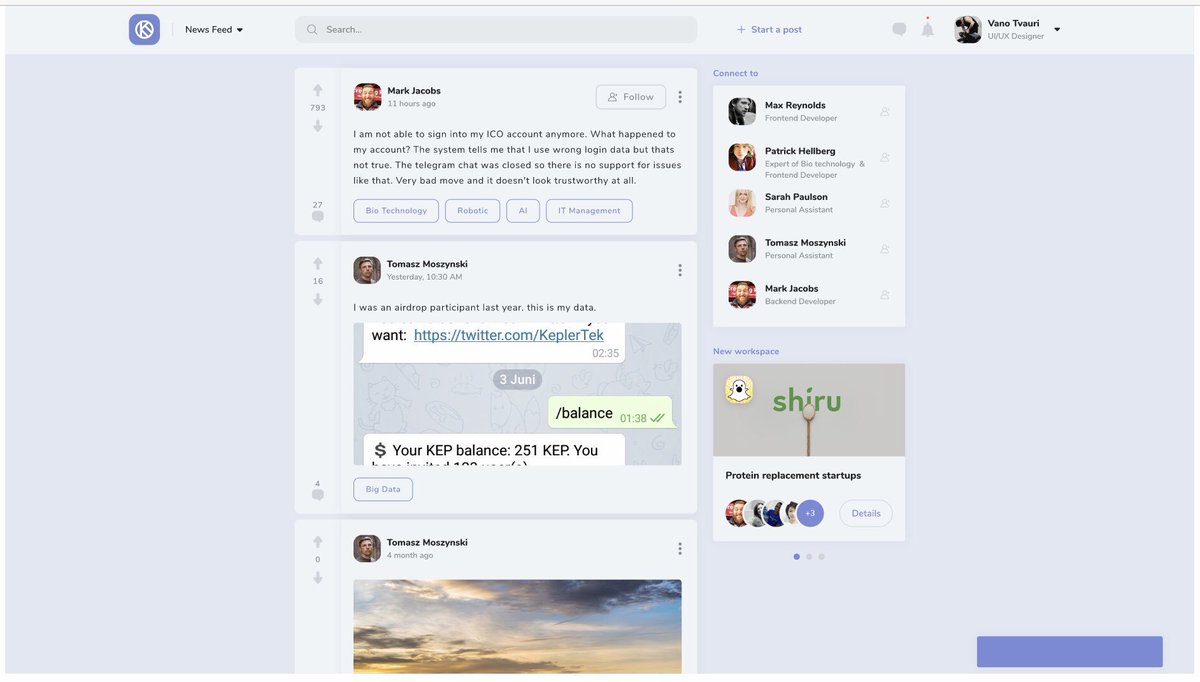Click the twitter.com/KeplerTek link

509,335
